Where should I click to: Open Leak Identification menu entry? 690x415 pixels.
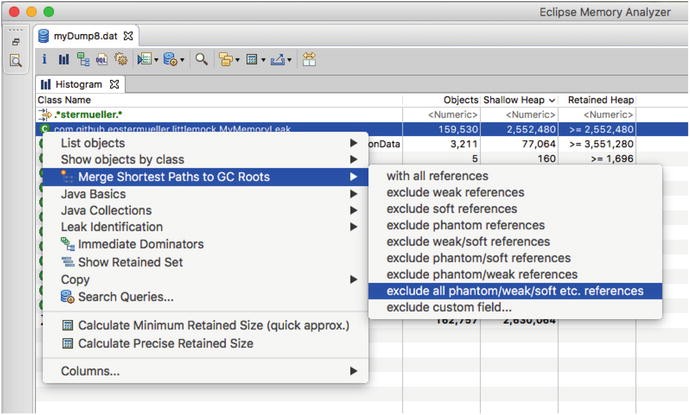coord(205,227)
